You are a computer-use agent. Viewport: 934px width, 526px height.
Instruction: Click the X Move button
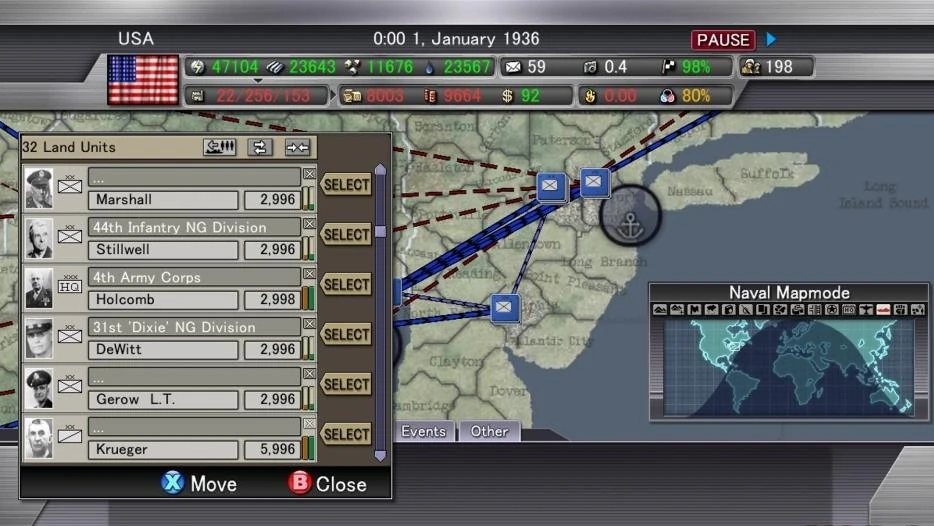point(199,483)
